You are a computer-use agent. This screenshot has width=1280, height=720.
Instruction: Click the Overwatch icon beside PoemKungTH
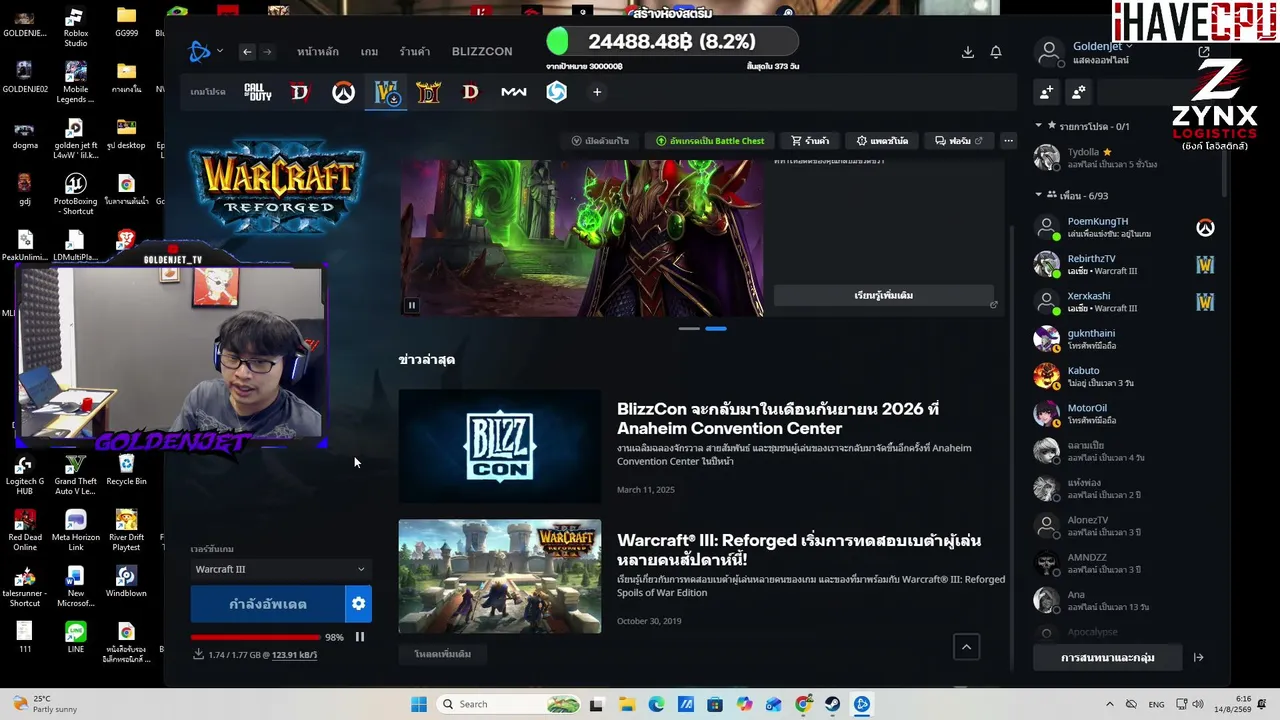(1205, 228)
